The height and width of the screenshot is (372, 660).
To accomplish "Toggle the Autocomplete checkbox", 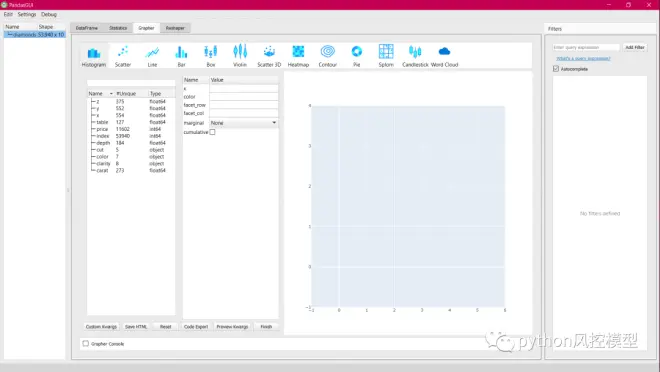I will [556, 69].
